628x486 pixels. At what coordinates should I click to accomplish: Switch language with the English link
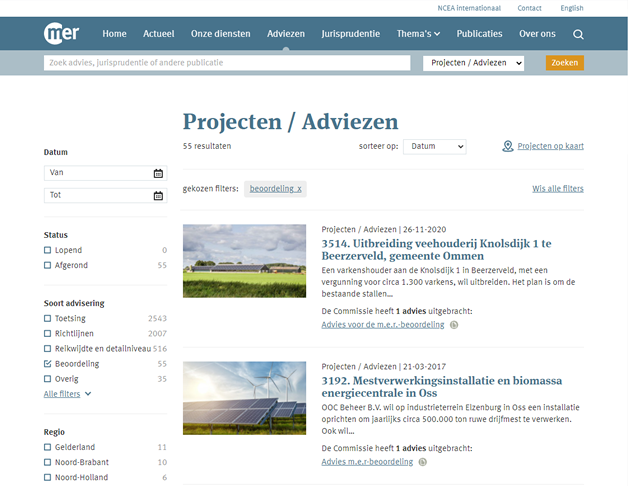pyautogui.click(x=572, y=8)
